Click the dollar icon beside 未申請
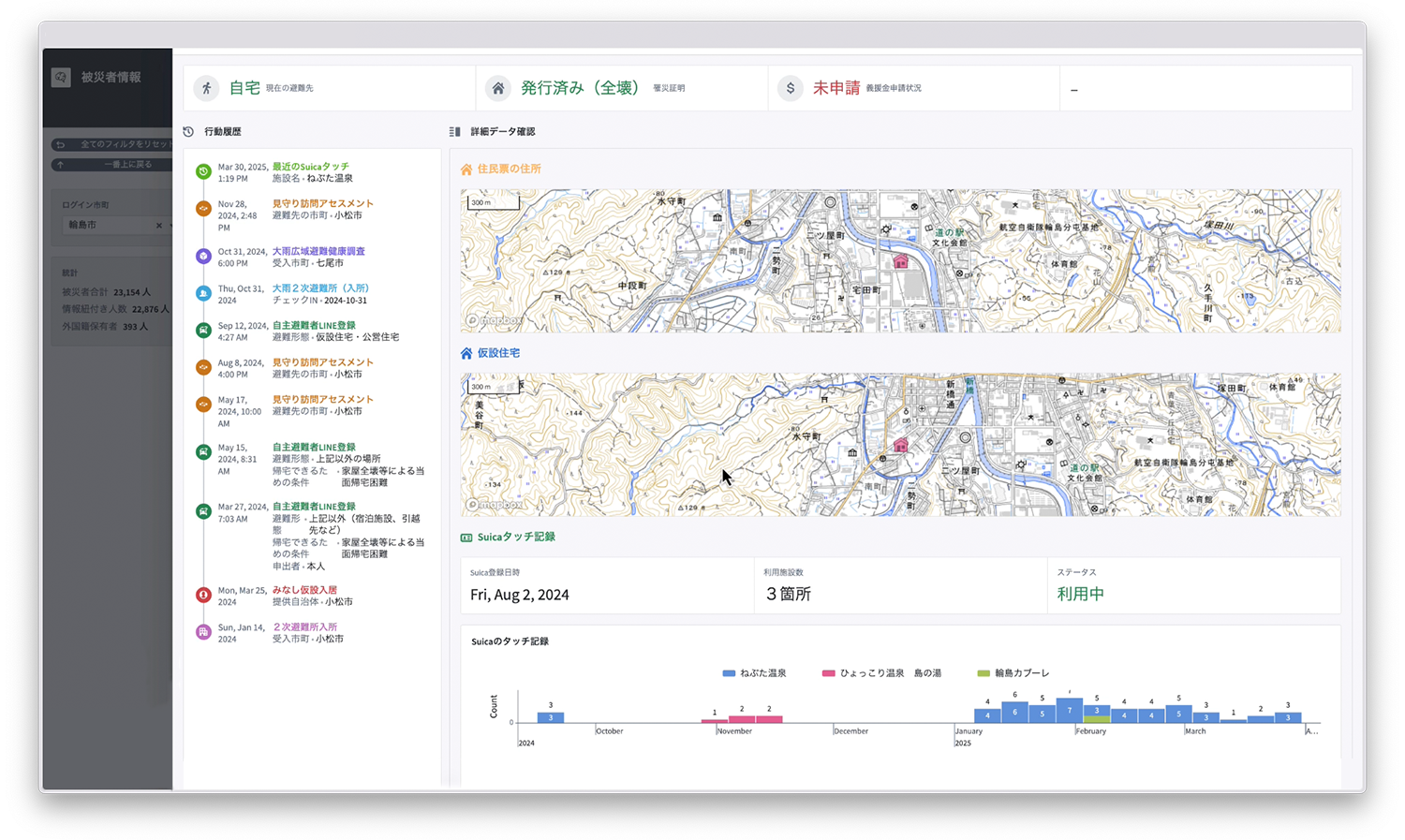The height and width of the screenshot is (840, 1405). 791,88
